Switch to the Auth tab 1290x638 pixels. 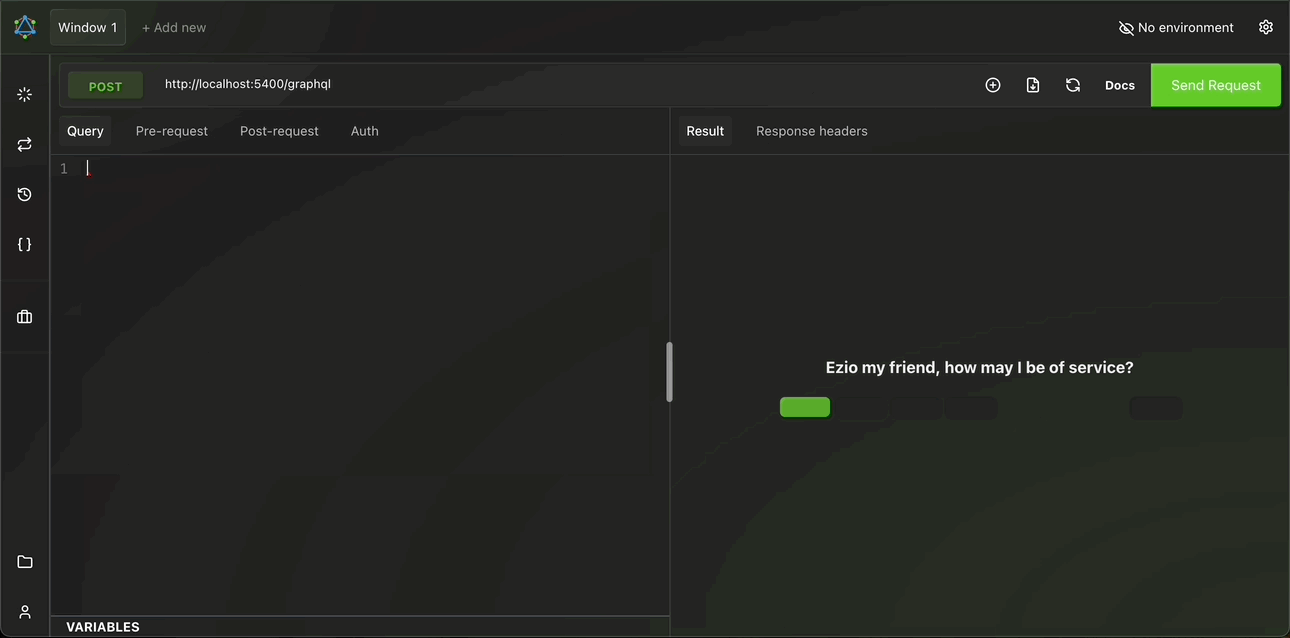364,131
